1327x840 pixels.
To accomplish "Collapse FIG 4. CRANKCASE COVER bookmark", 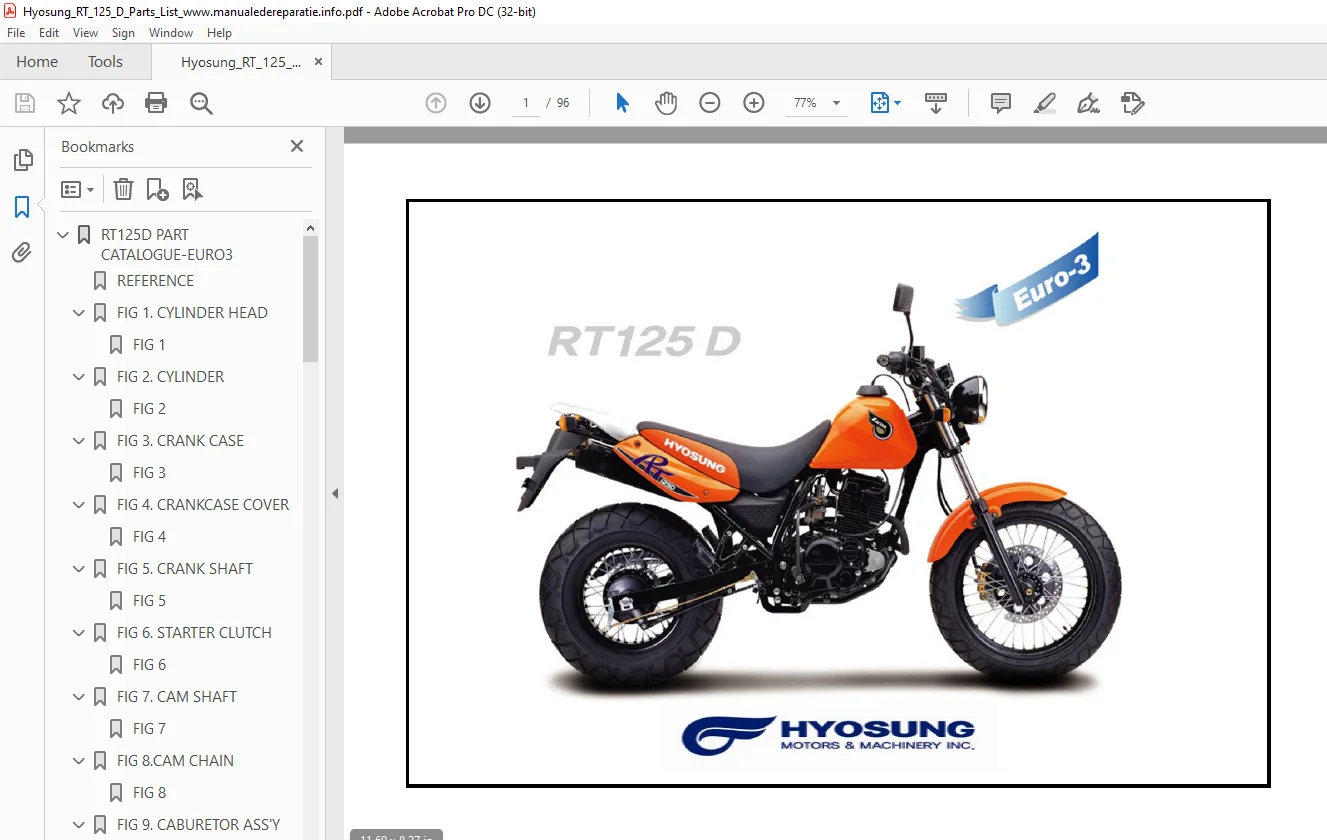I will tap(80, 505).
